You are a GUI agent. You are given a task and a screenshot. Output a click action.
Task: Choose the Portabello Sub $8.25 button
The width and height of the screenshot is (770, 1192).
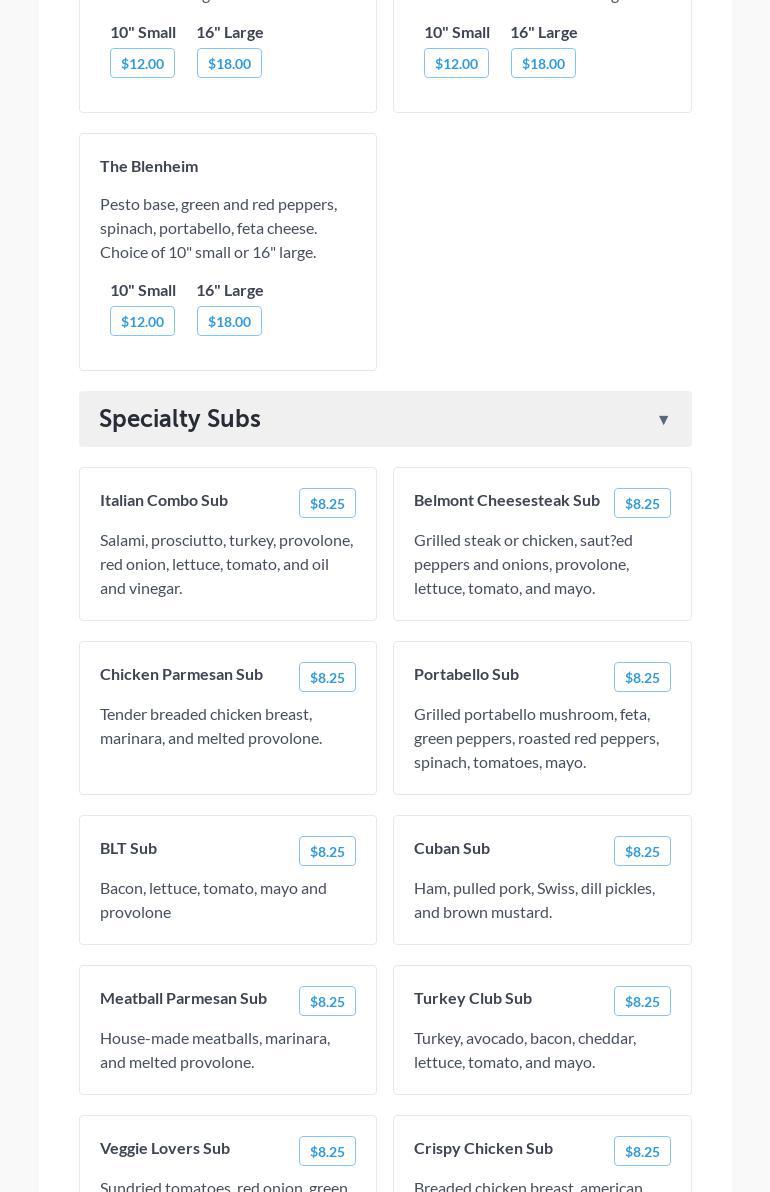click(x=642, y=678)
